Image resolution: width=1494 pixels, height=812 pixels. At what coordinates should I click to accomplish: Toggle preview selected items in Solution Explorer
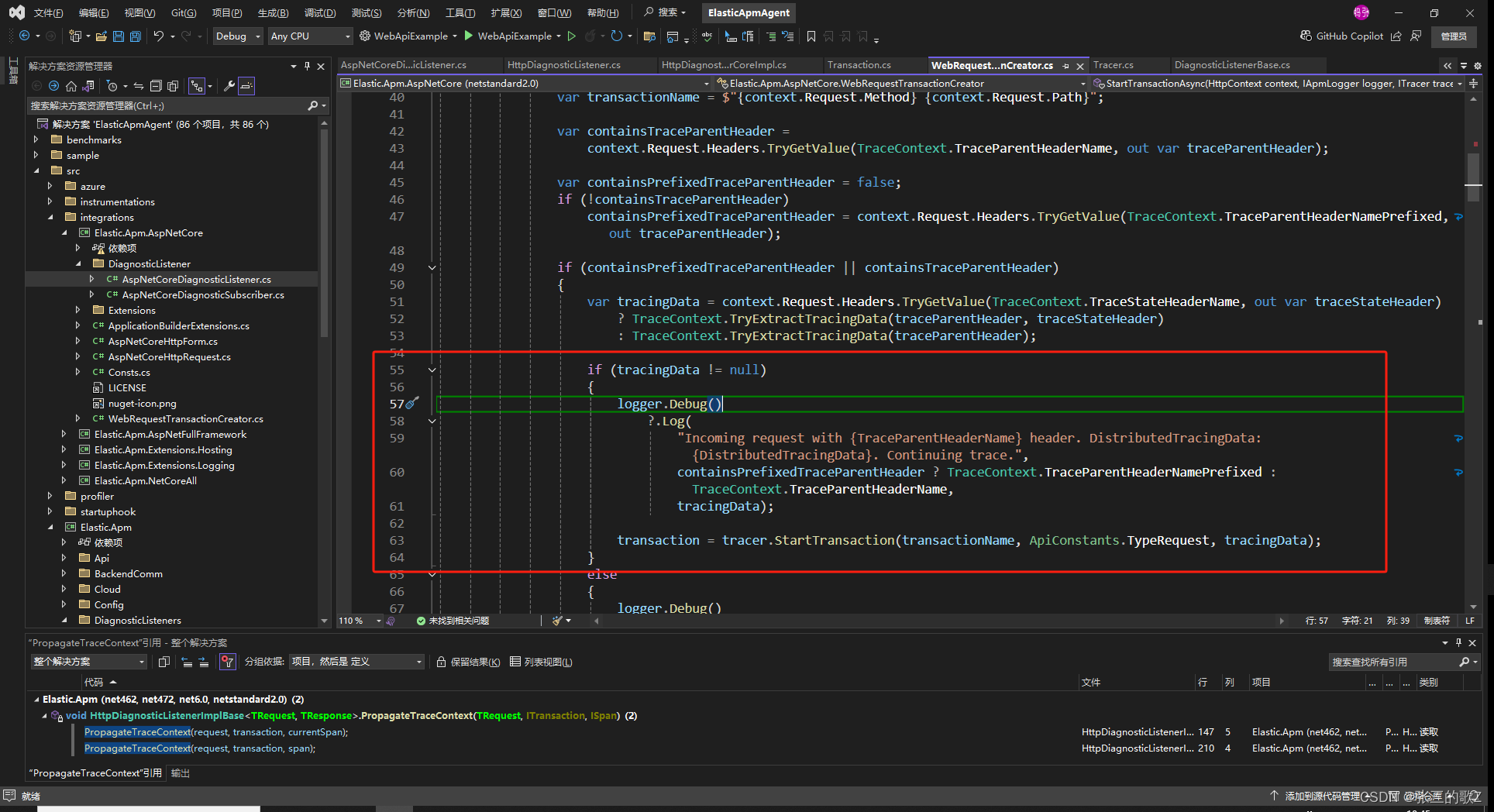coord(246,86)
